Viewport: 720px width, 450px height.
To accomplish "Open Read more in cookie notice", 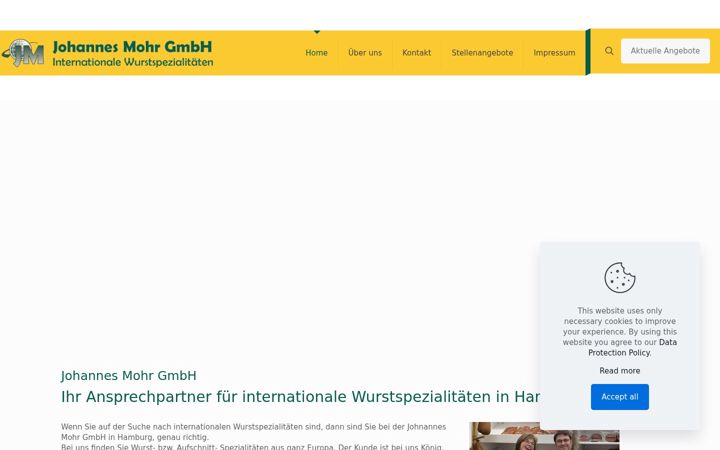I will (619, 371).
